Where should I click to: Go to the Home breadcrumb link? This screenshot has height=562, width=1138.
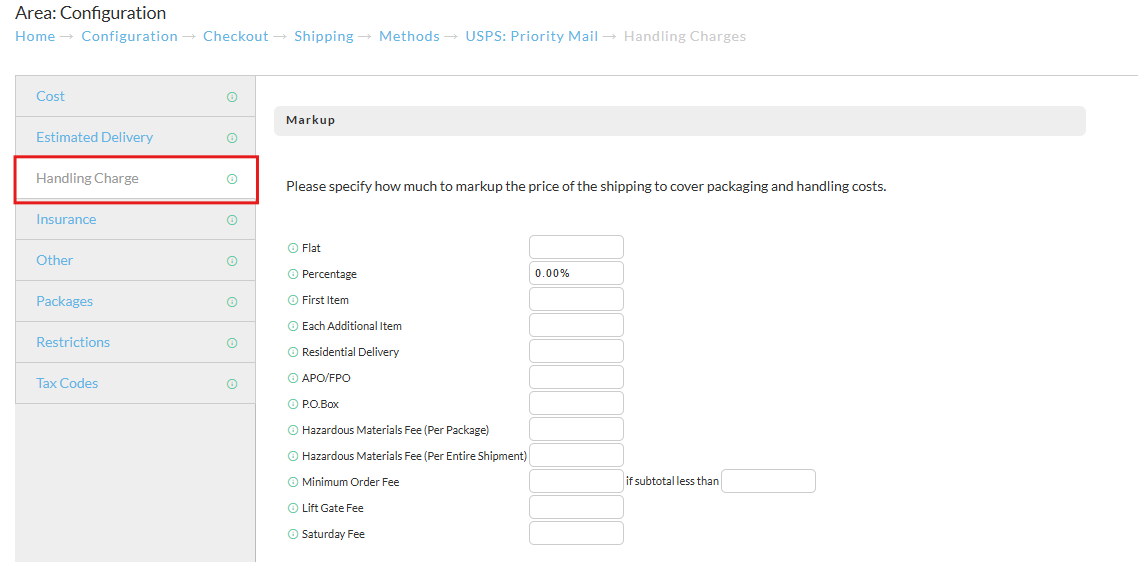35,36
